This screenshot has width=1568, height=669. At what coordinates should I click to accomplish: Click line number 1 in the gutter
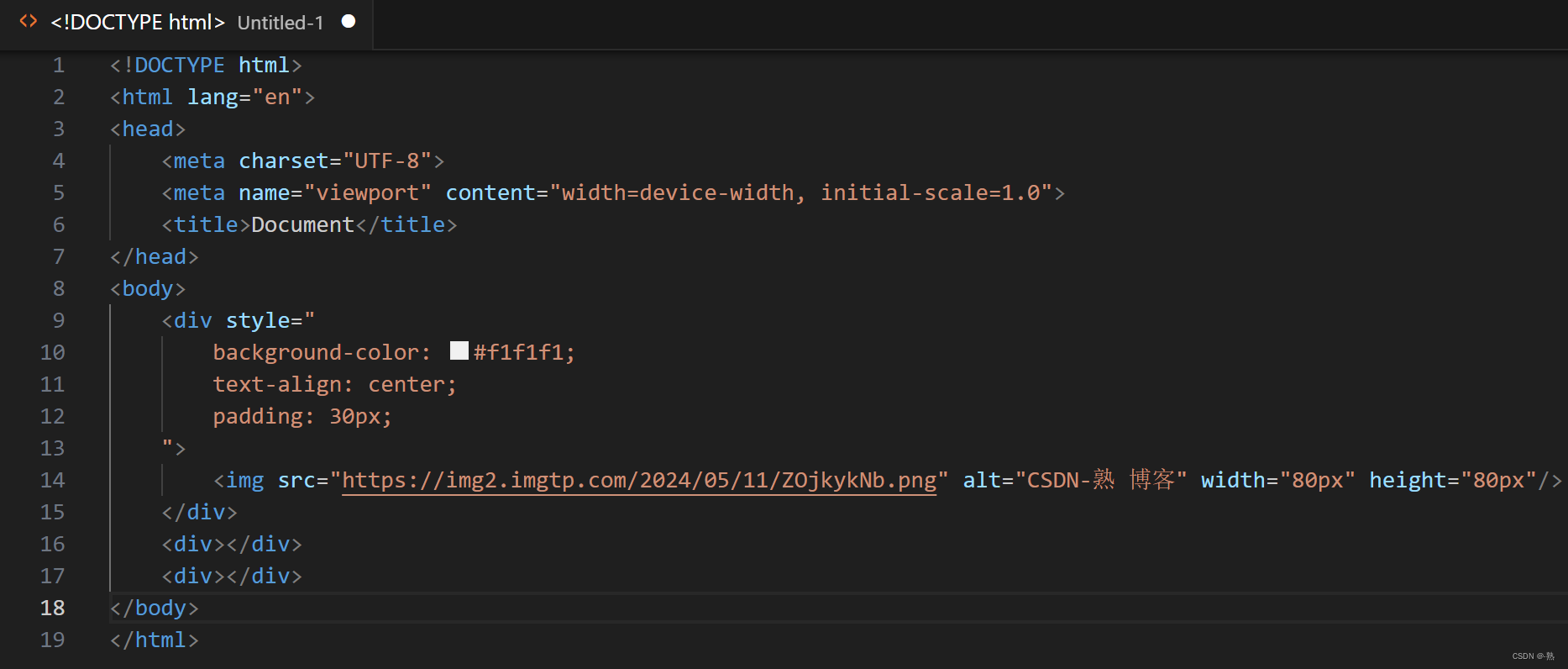(59, 65)
